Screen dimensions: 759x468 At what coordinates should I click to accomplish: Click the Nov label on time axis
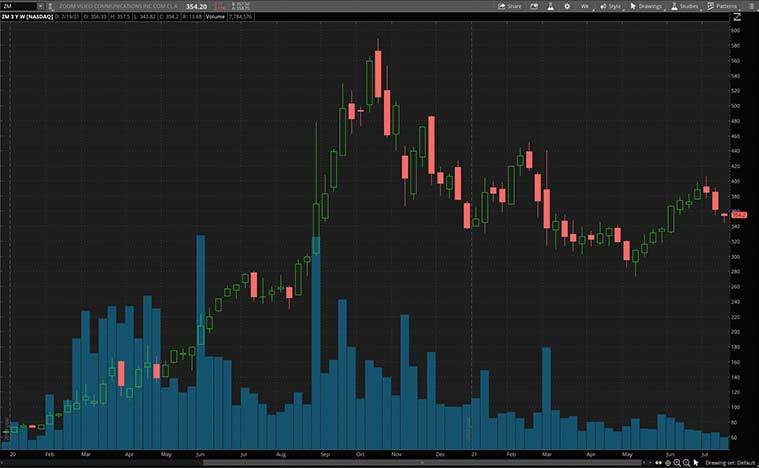(x=396, y=454)
